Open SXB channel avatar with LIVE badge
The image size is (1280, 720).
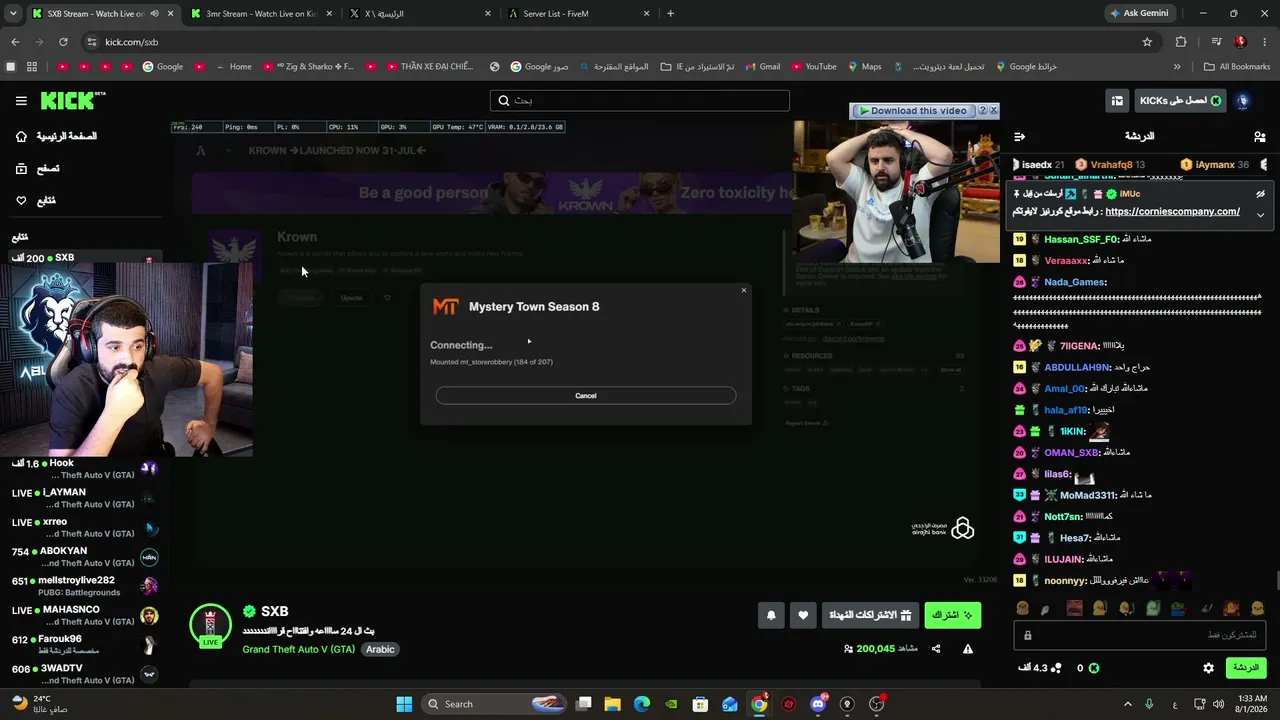210,626
